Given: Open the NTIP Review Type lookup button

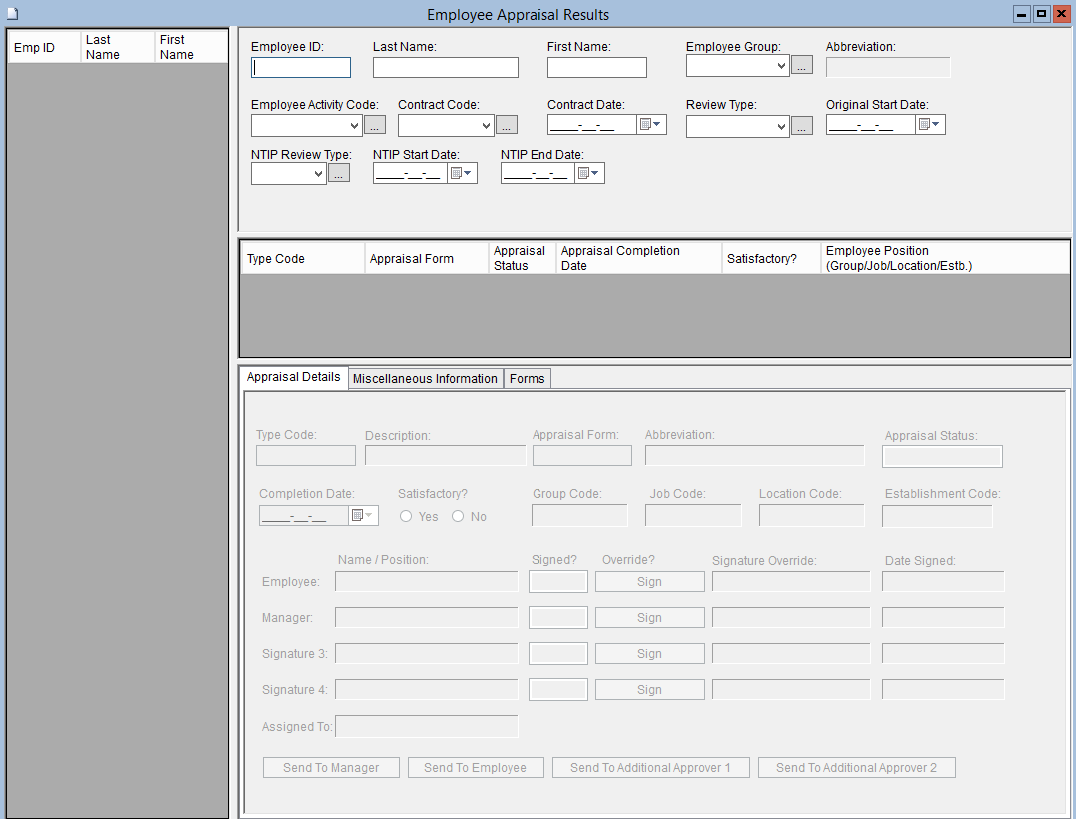Looking at the screenshot, I should click(x=339, y=173).
